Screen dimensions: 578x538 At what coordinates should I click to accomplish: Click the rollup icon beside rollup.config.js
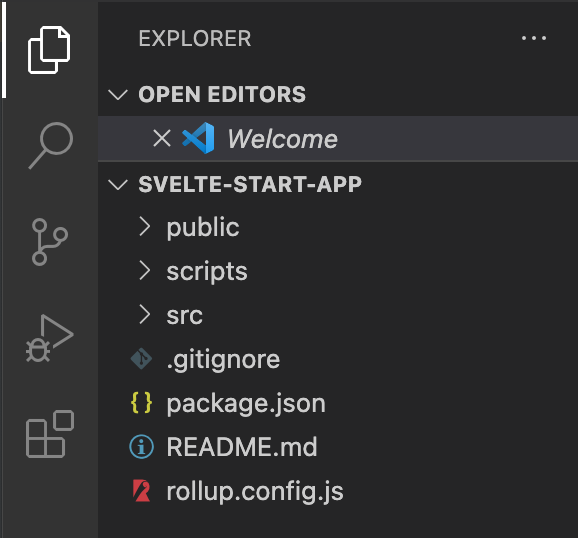[x=142, y=491]
